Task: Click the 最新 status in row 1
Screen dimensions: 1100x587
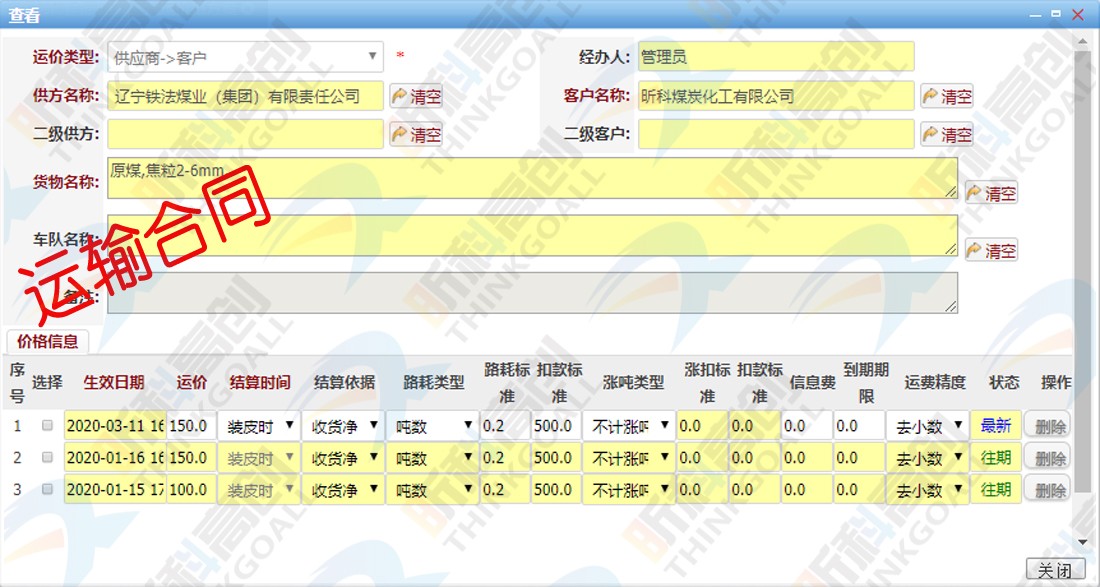Action: (x=995, y=426)
